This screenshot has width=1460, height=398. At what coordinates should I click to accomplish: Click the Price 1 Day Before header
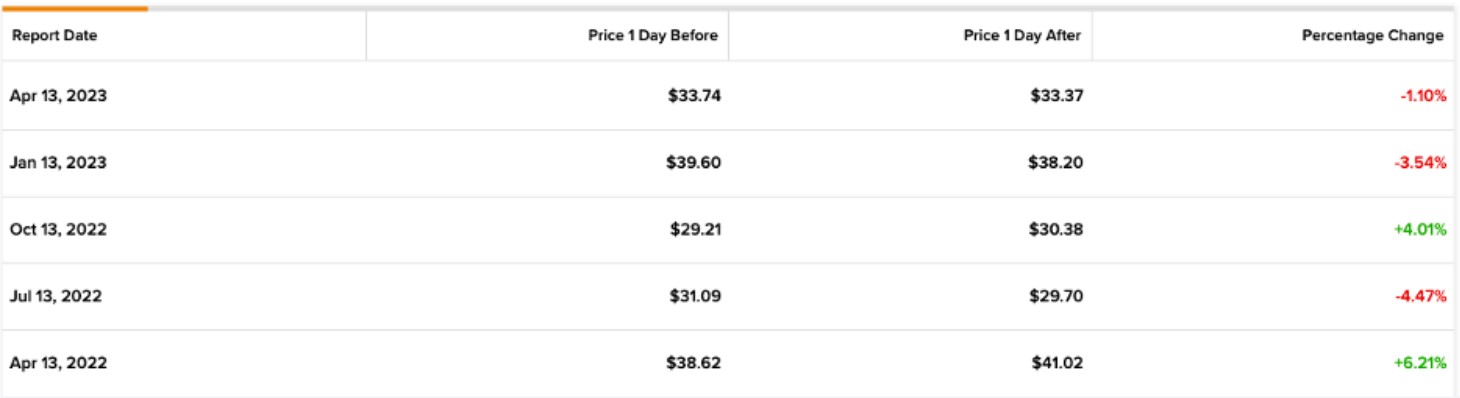tap(653, 36)
